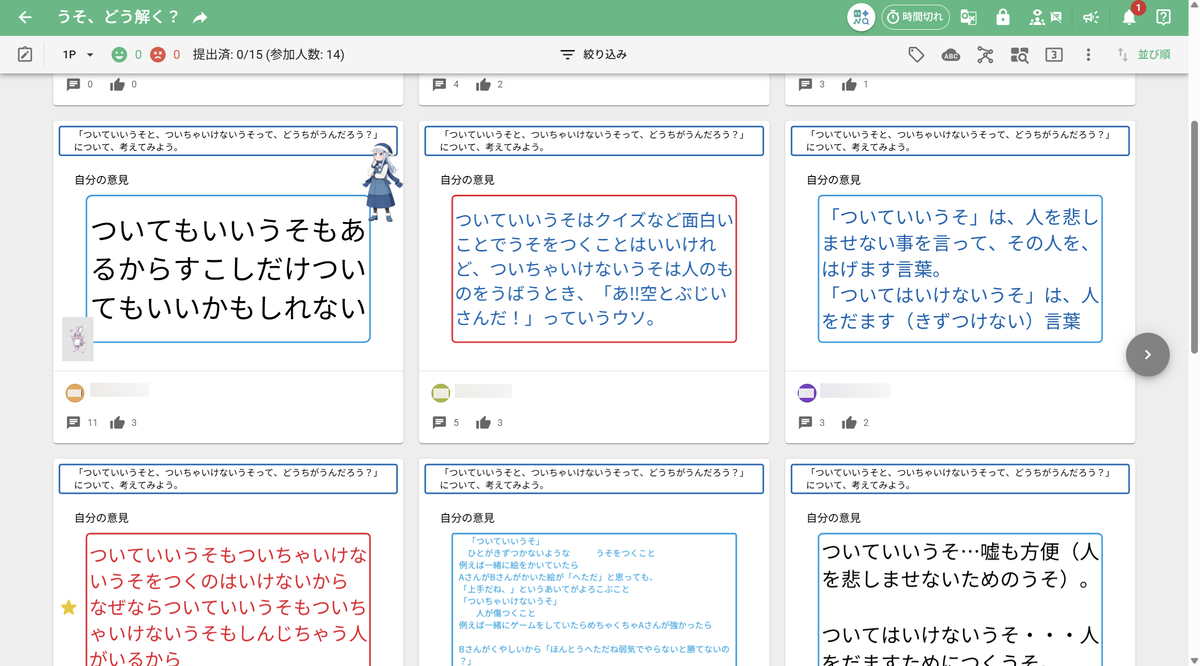Click thumbs-up showing 1 at top right
The width and height of the screenshot is (1200, 666).
pos(849,85)
